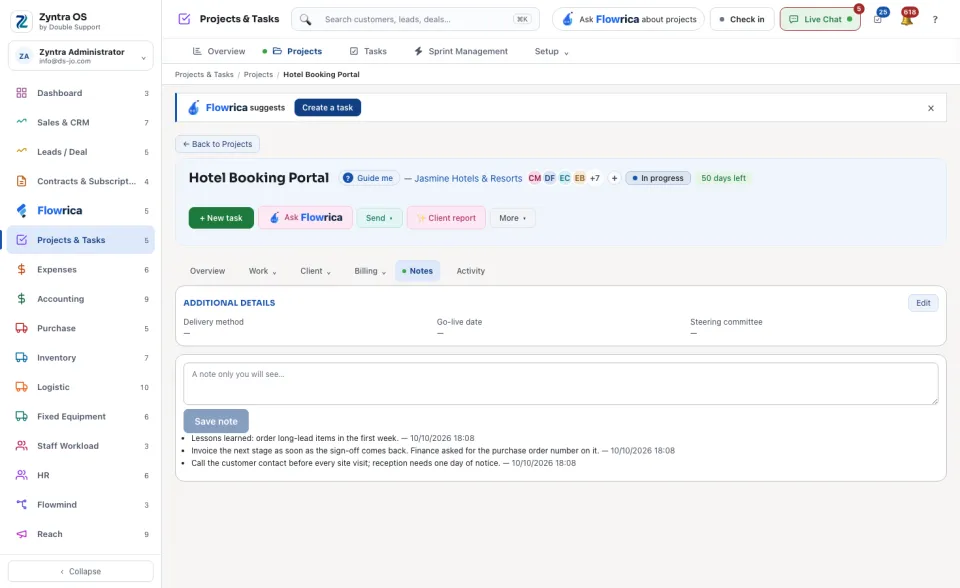
Task: Click the Expenses dollar icon
Action: tap(21, 270)
